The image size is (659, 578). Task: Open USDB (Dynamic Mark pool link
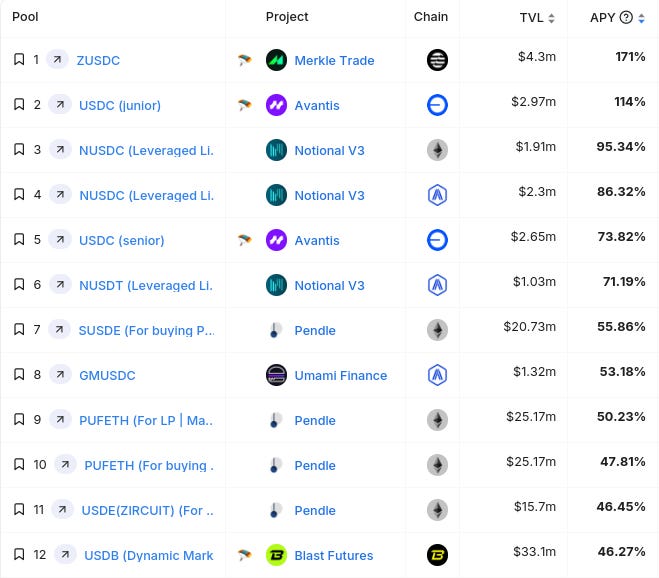pyautogui.click(x=149, y=555)
